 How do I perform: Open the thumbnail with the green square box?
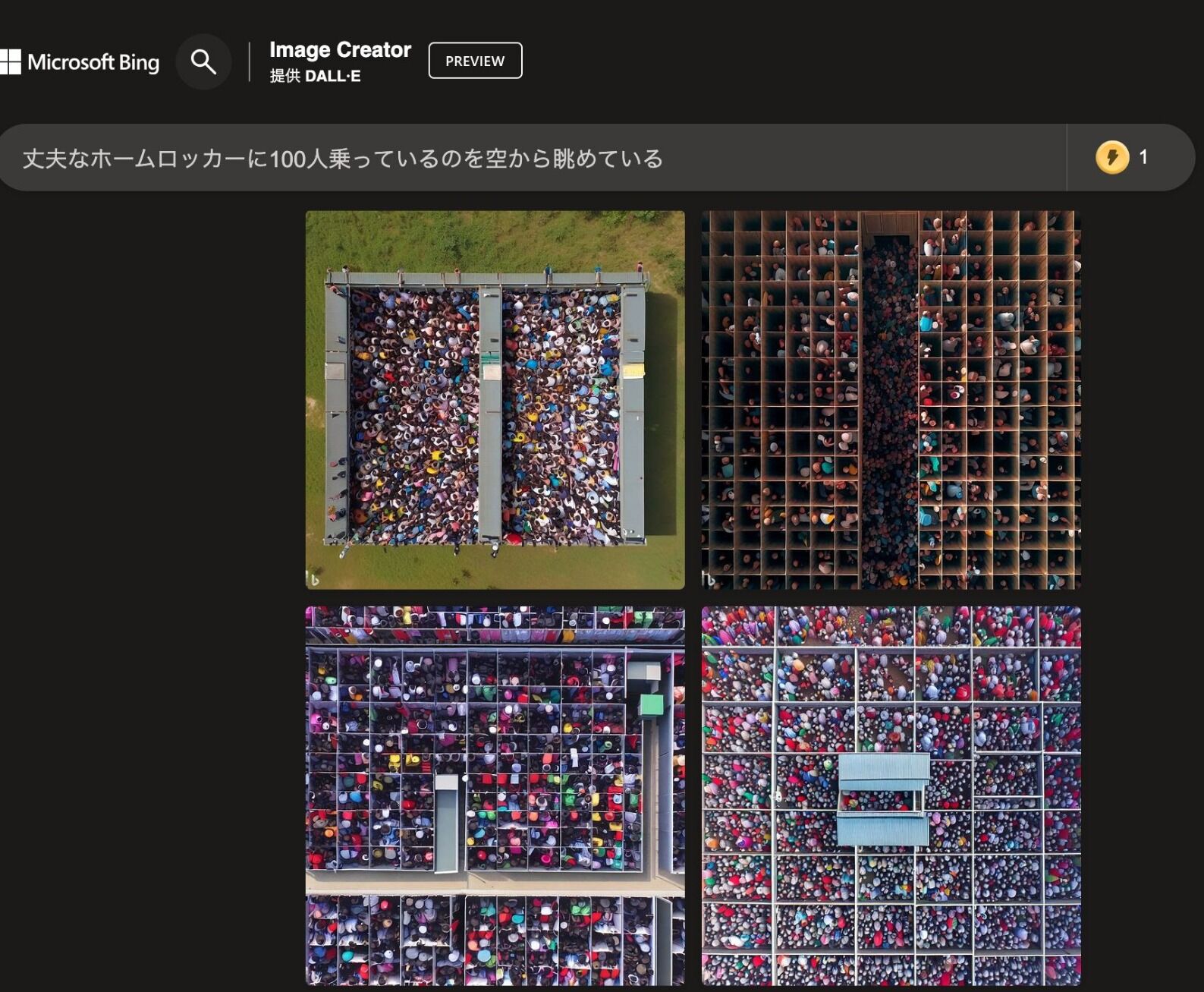tap(495, 795)
